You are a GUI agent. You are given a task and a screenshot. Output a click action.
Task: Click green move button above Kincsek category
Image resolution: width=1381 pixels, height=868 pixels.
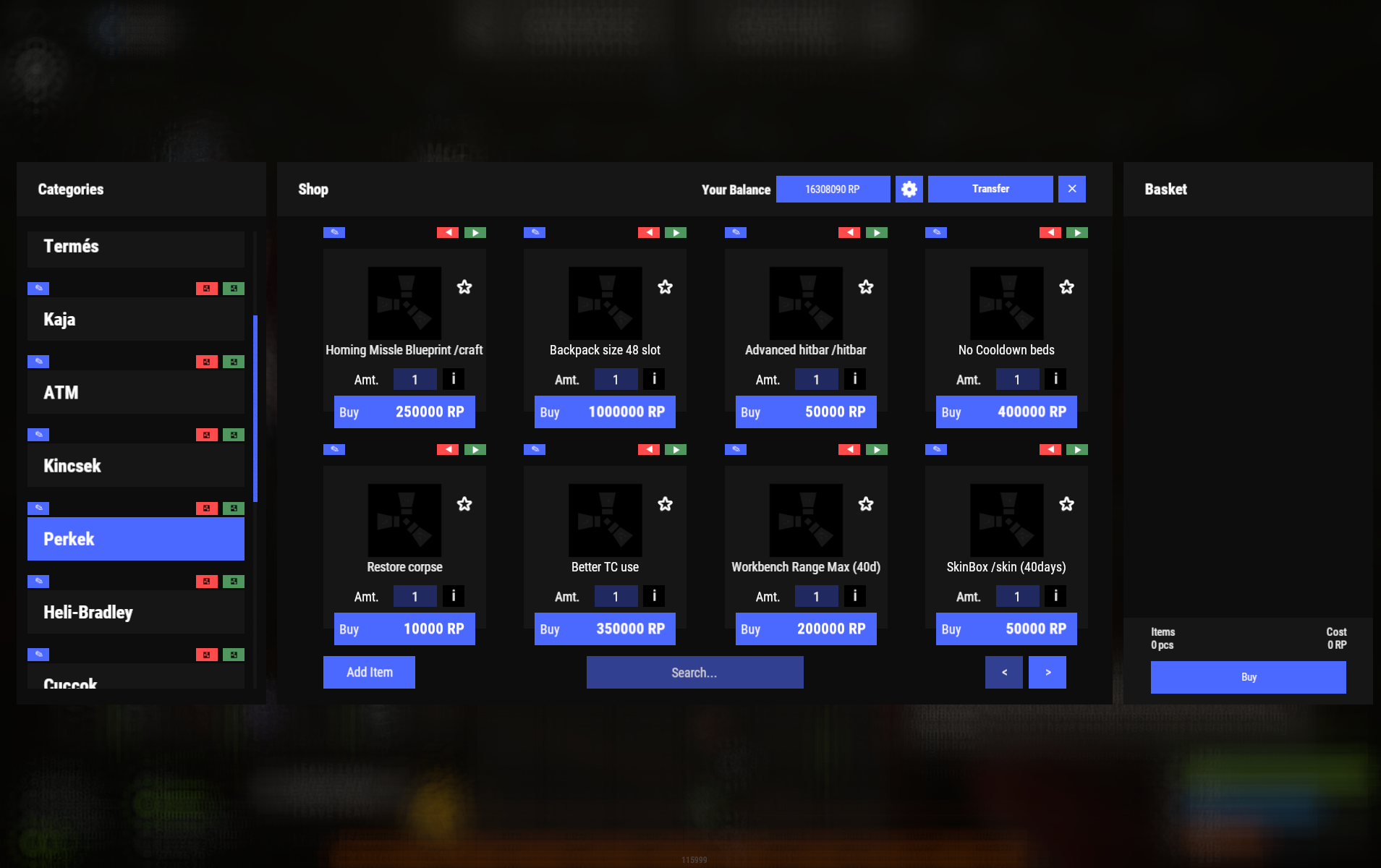click(233, 435)
